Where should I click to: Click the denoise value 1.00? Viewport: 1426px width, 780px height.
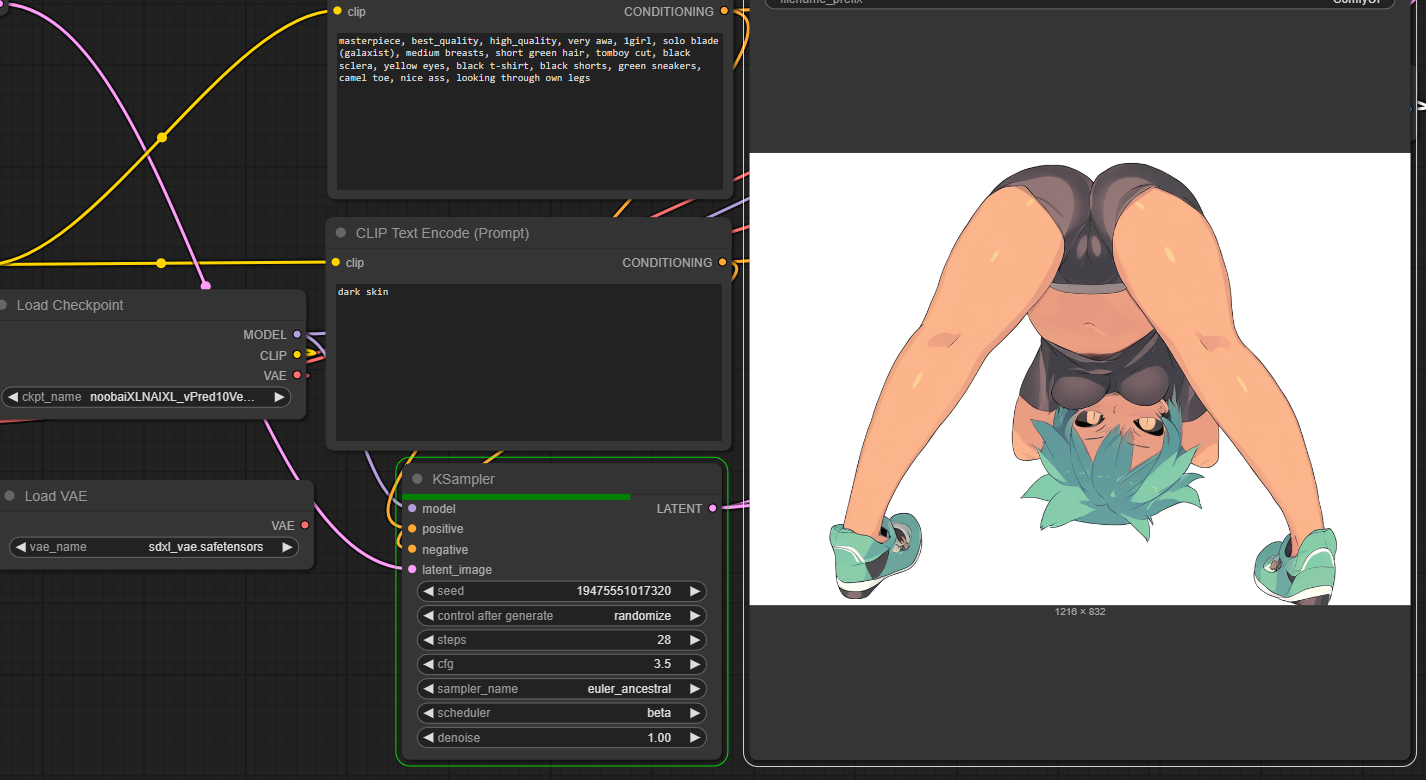click(x=659, y=738)
